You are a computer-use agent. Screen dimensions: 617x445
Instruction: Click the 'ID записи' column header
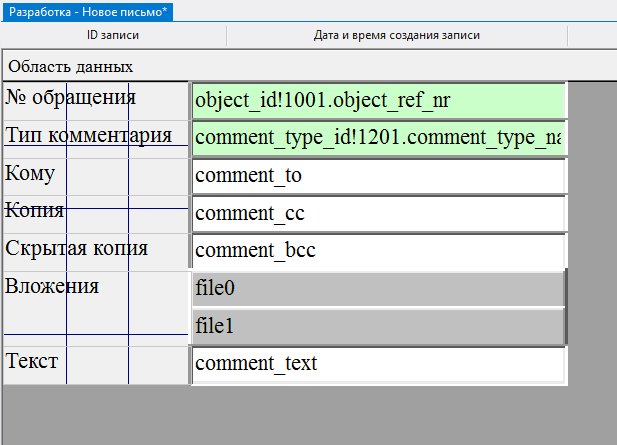click(x=113, y=35)
